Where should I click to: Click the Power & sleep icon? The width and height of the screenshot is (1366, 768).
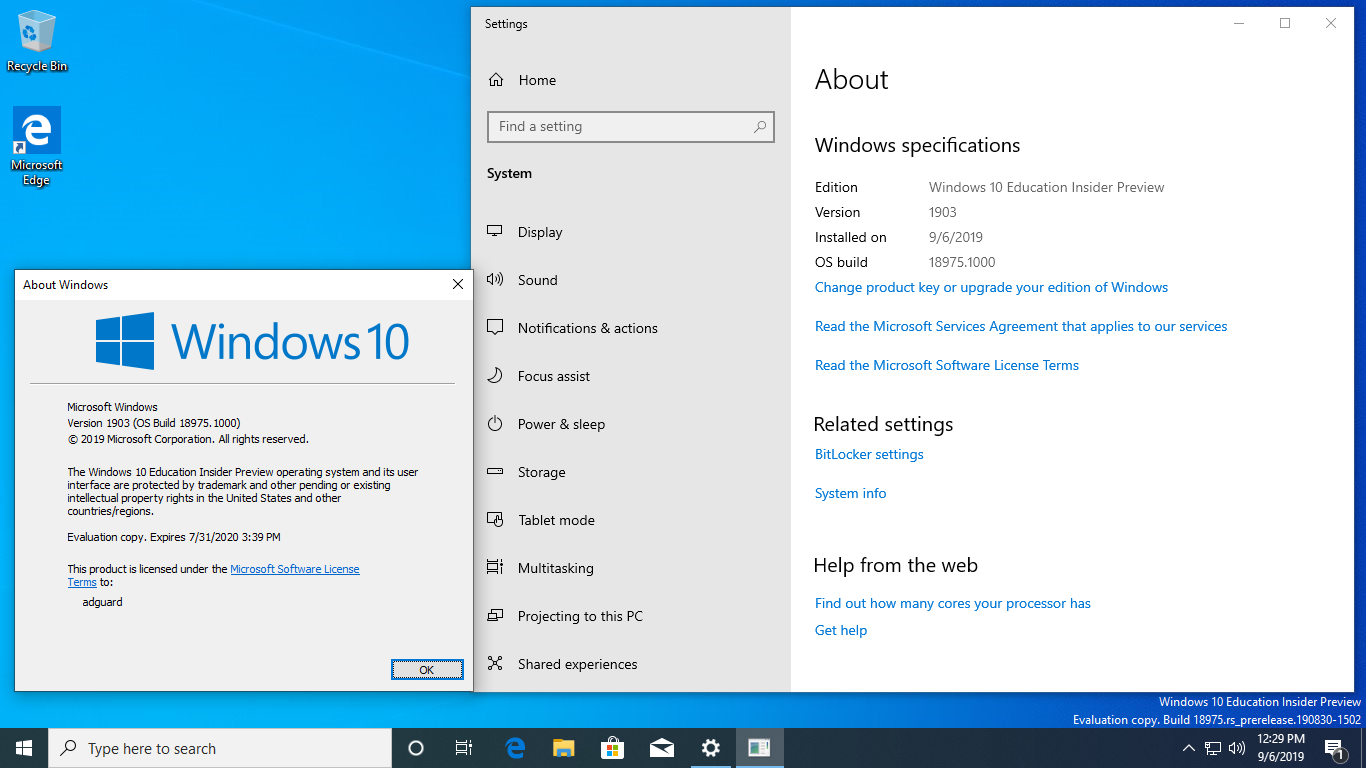[495, 424]
